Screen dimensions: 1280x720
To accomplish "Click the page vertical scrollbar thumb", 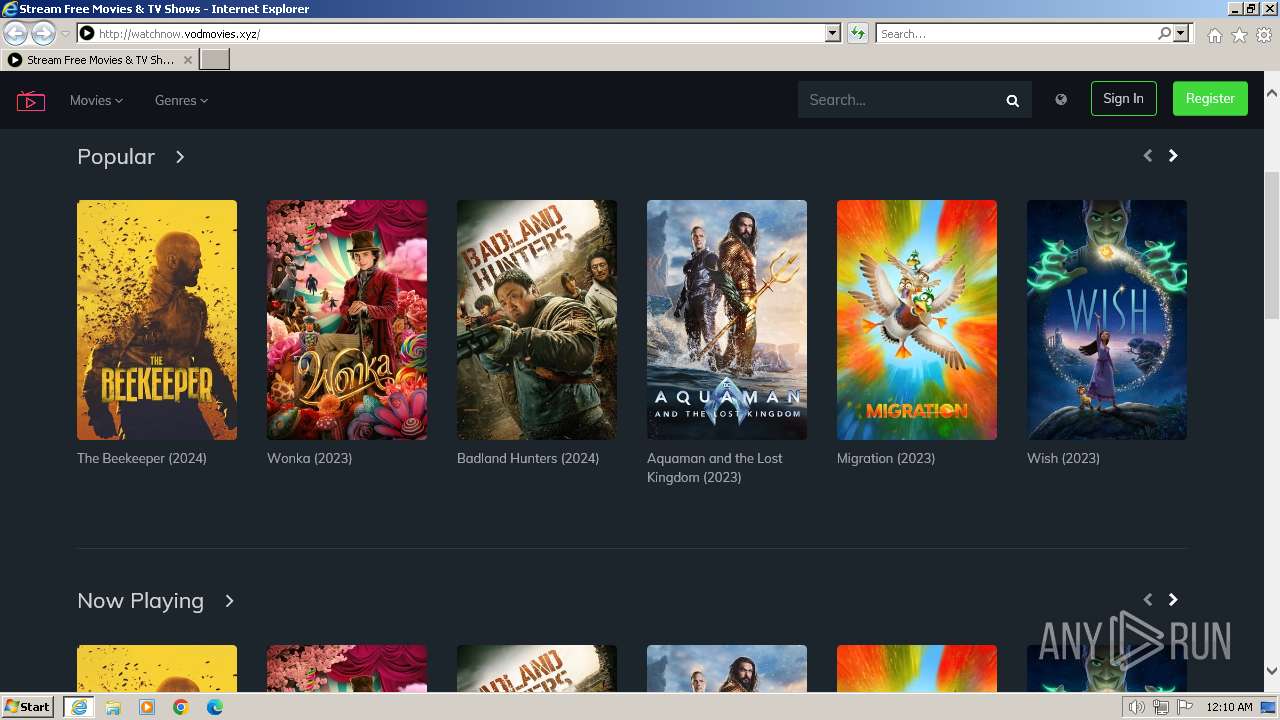I will (x=1272, y=245).
